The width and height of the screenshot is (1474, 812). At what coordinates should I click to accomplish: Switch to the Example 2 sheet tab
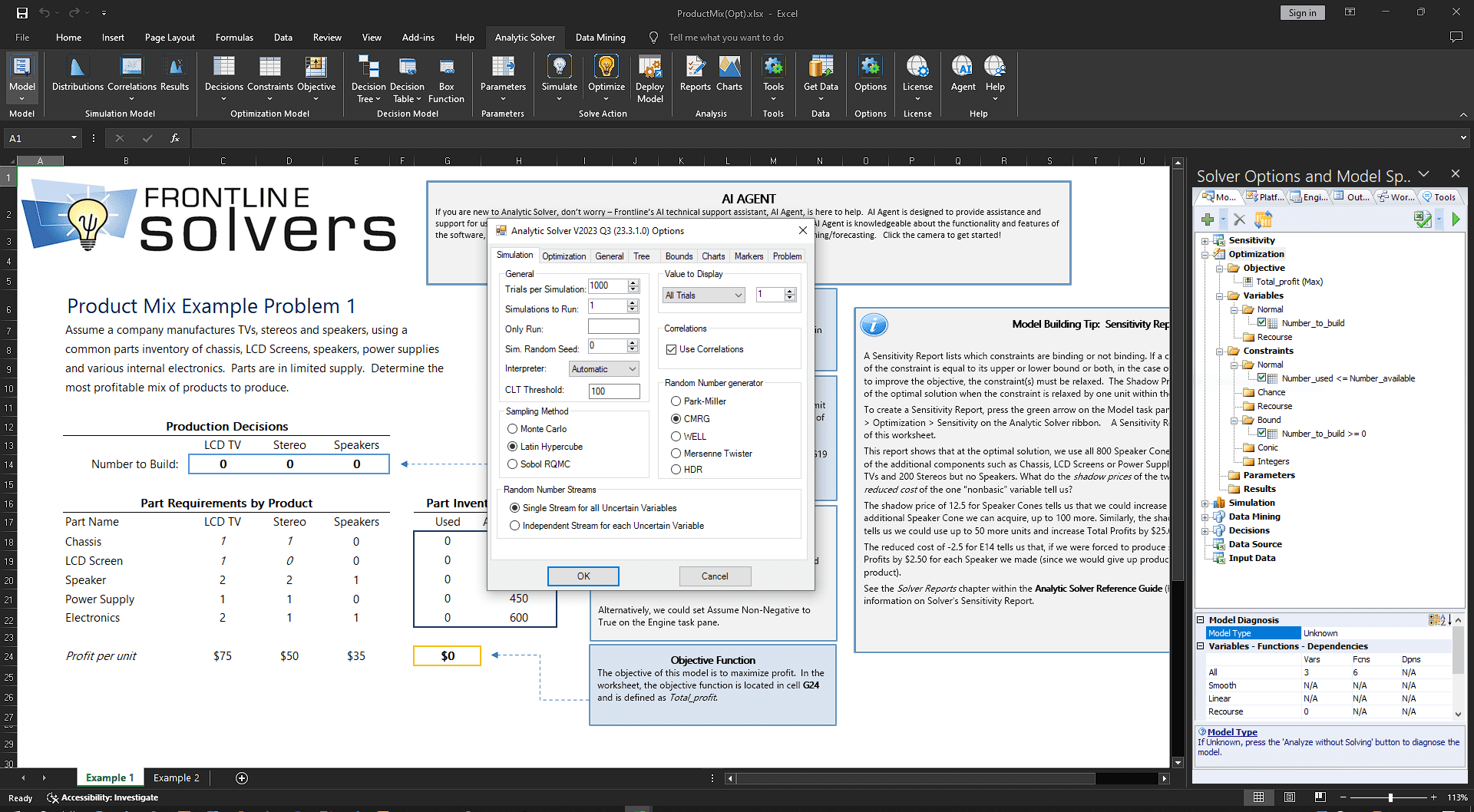[176, 777]
